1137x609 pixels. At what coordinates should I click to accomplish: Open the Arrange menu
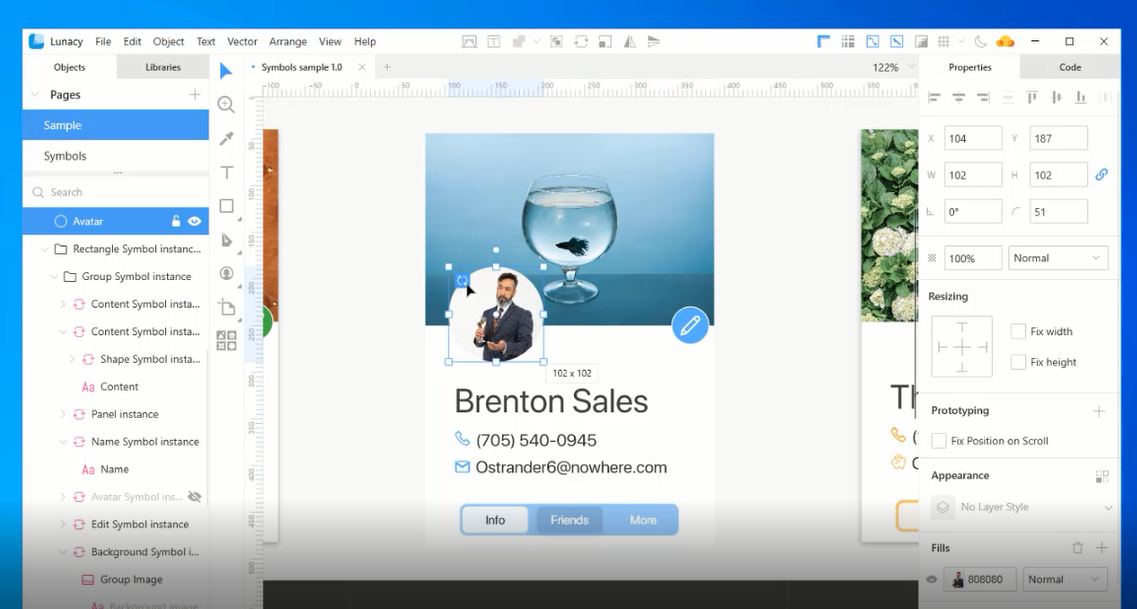coord(288,42)
